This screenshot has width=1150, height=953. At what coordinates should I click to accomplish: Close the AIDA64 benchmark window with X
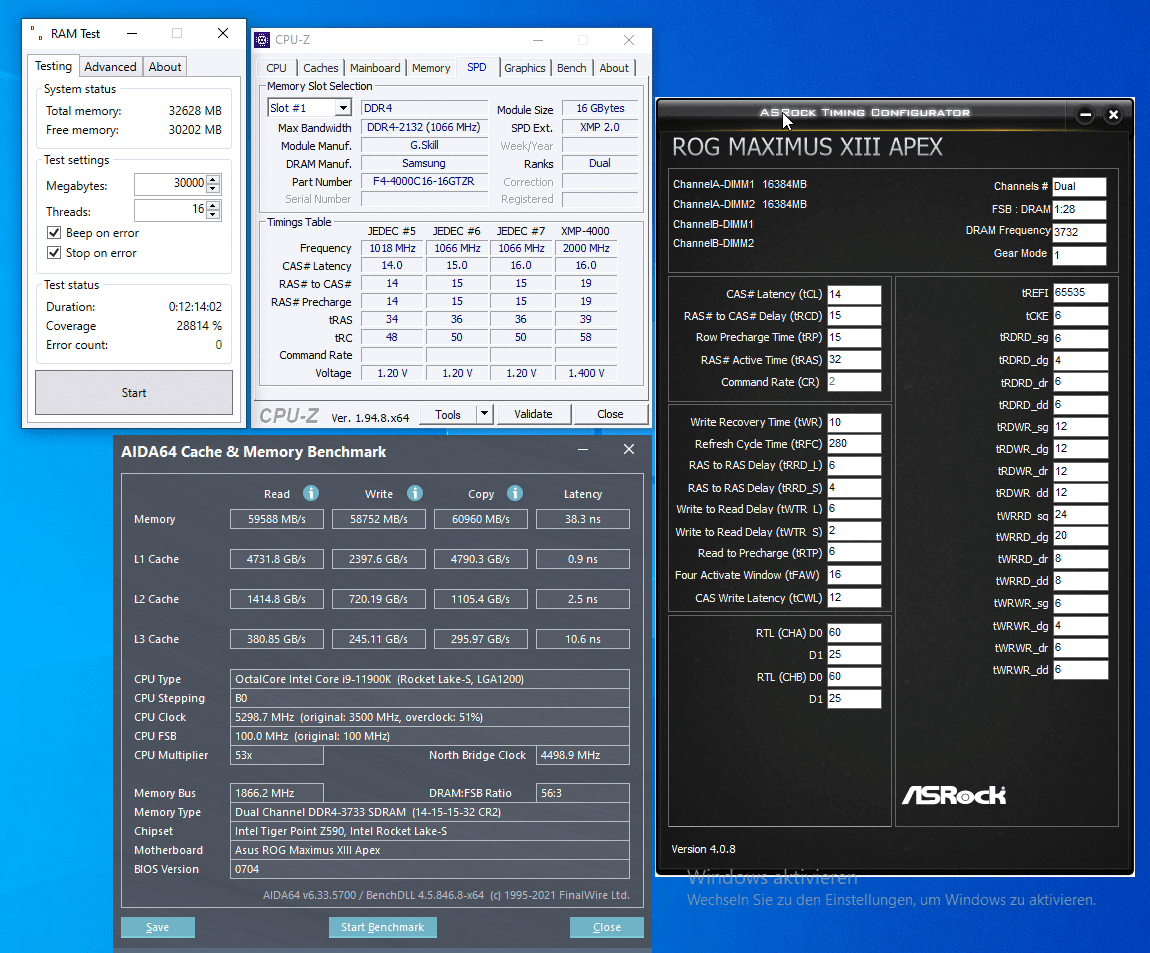coord(629,449)
